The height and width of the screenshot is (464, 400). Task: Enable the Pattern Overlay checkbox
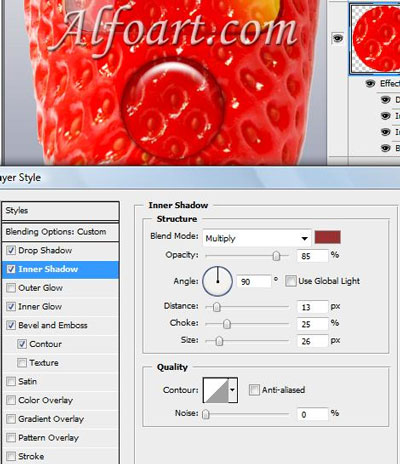coord(11,437)
